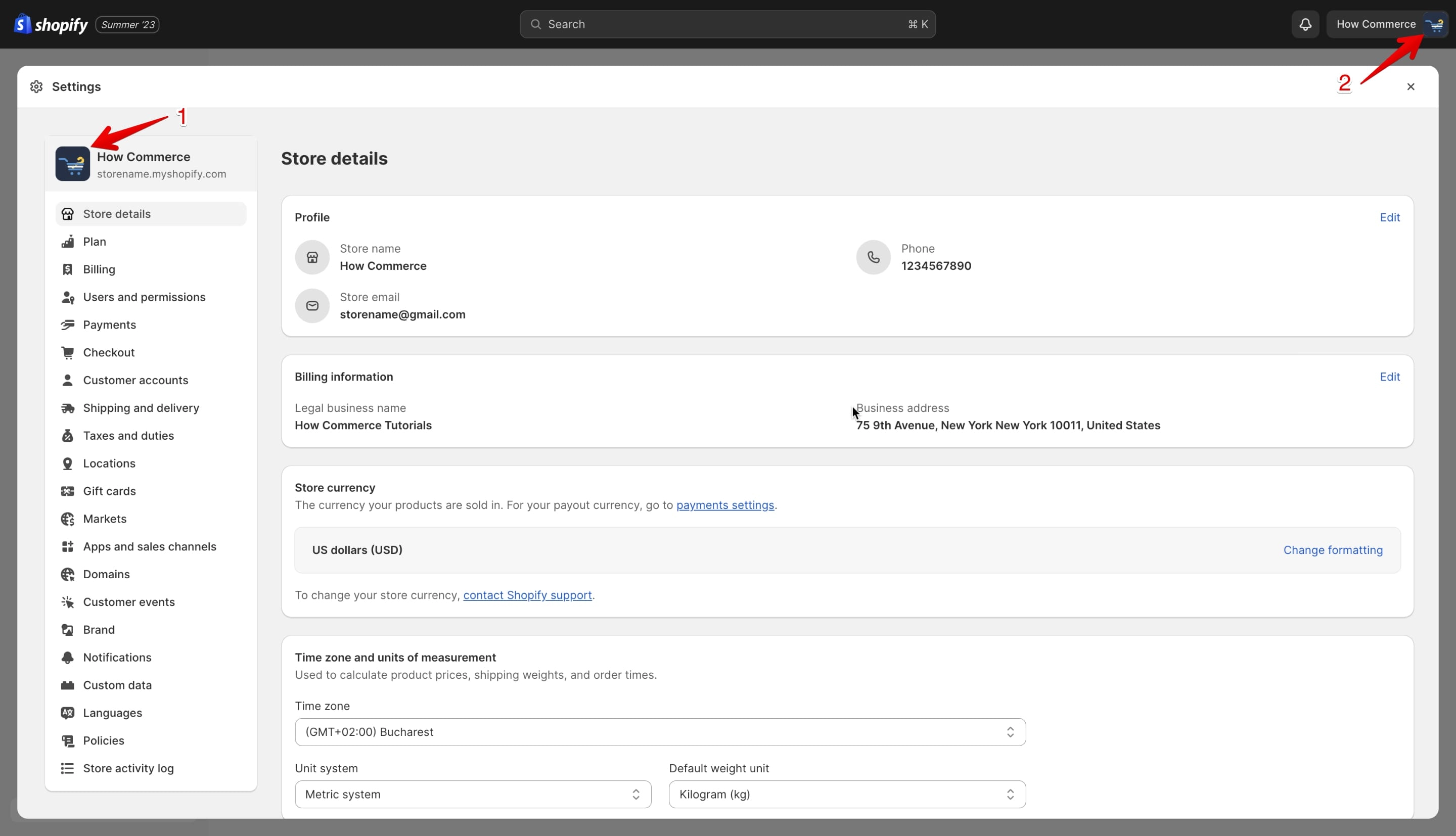Click the Languages icon
The height and width of the screenshot is (836, 1456).
pos(67,713)
